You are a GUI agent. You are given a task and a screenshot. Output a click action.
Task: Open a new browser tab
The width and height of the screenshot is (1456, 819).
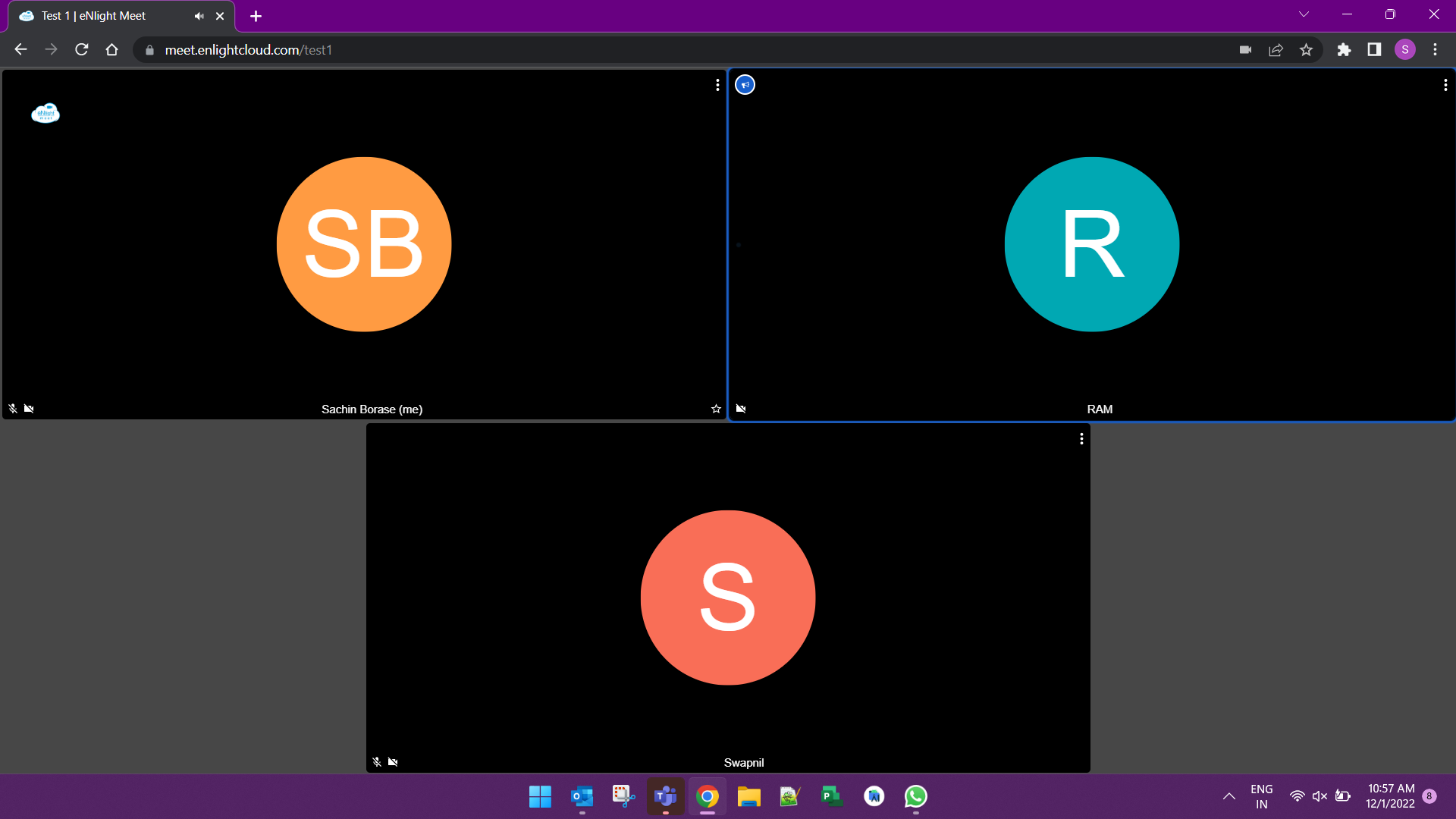point(256,16)
